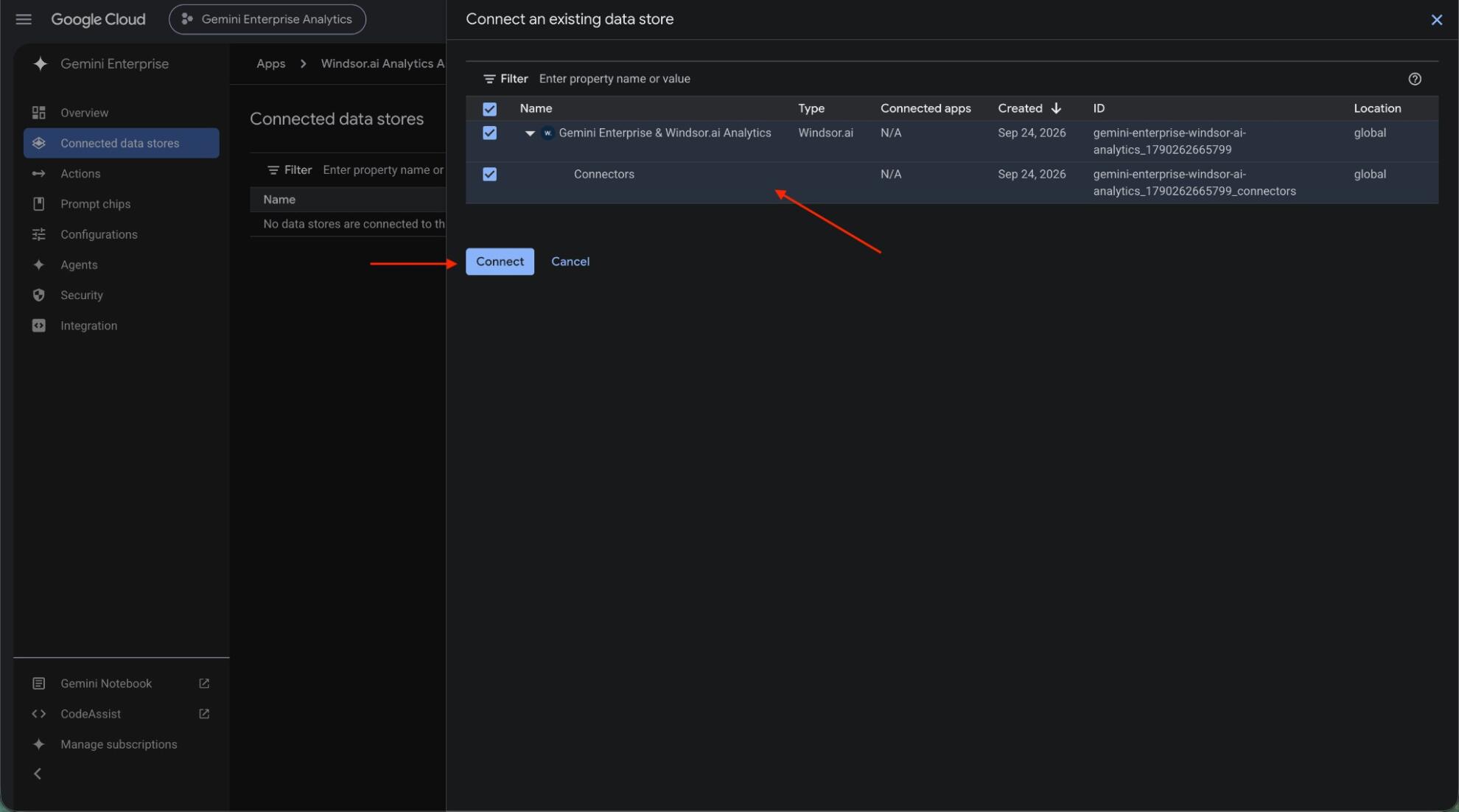Screen dimensions: 1459x812
Task: Toggle the select-all checkbox in table header
Action: [489, 109]
